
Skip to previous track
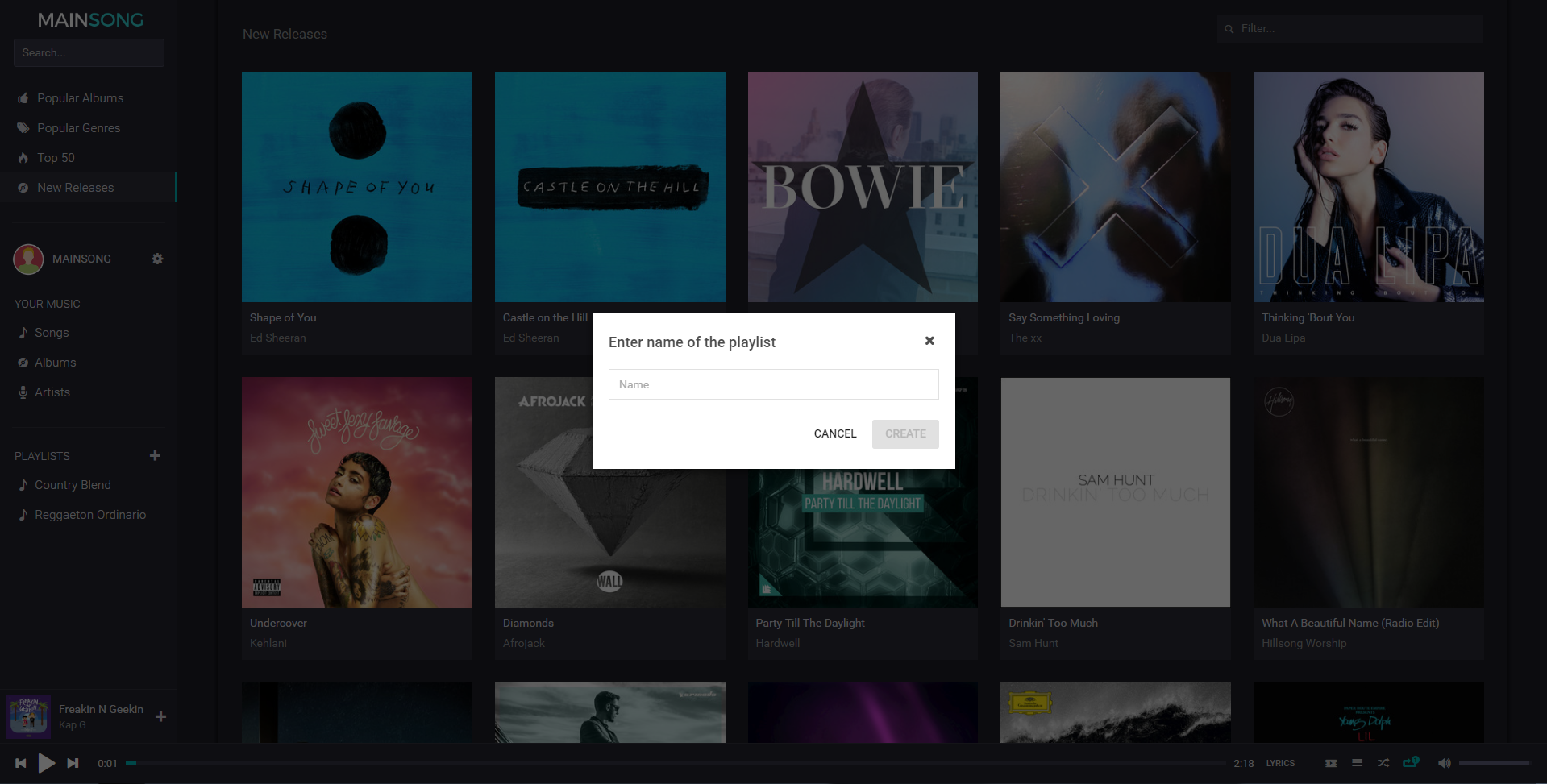(21, 763)
